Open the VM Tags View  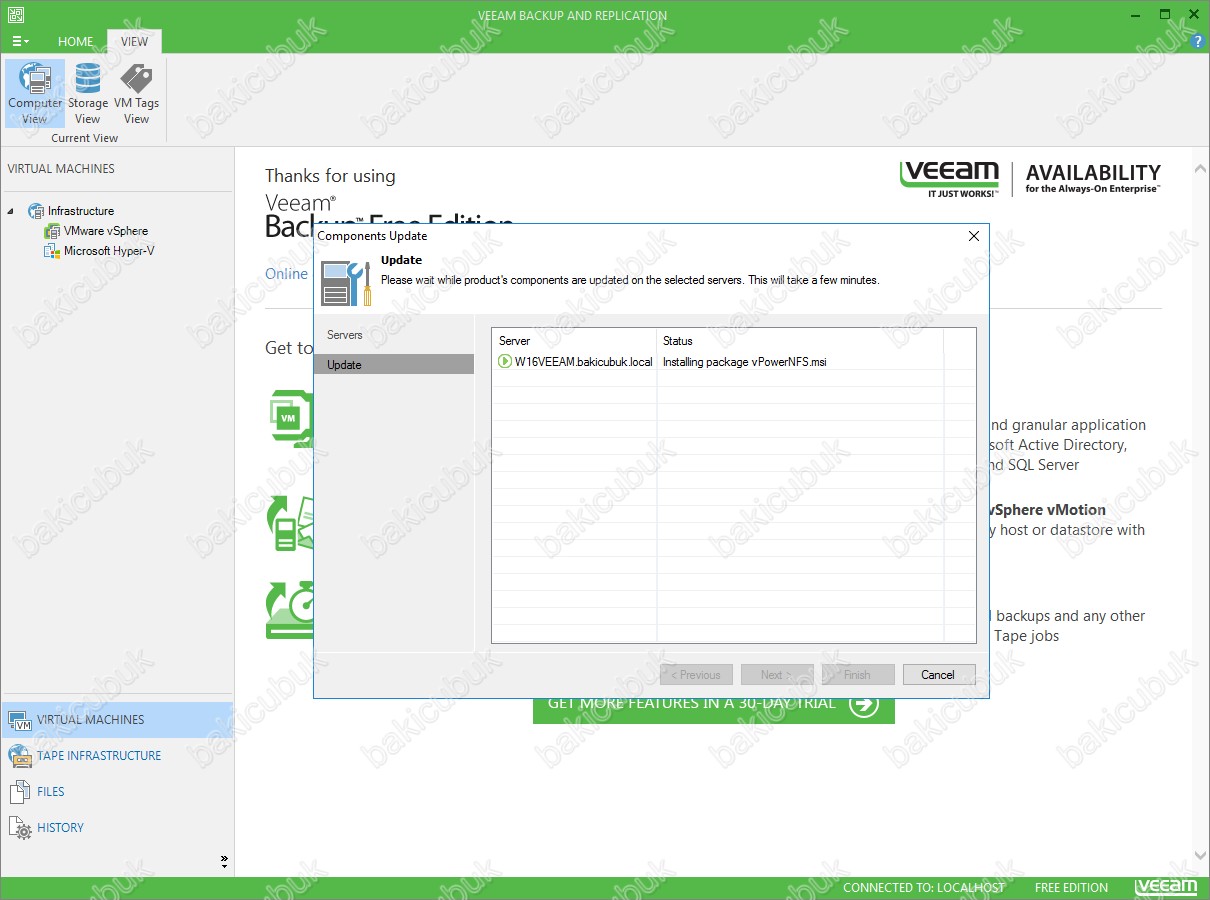[136, 93]
